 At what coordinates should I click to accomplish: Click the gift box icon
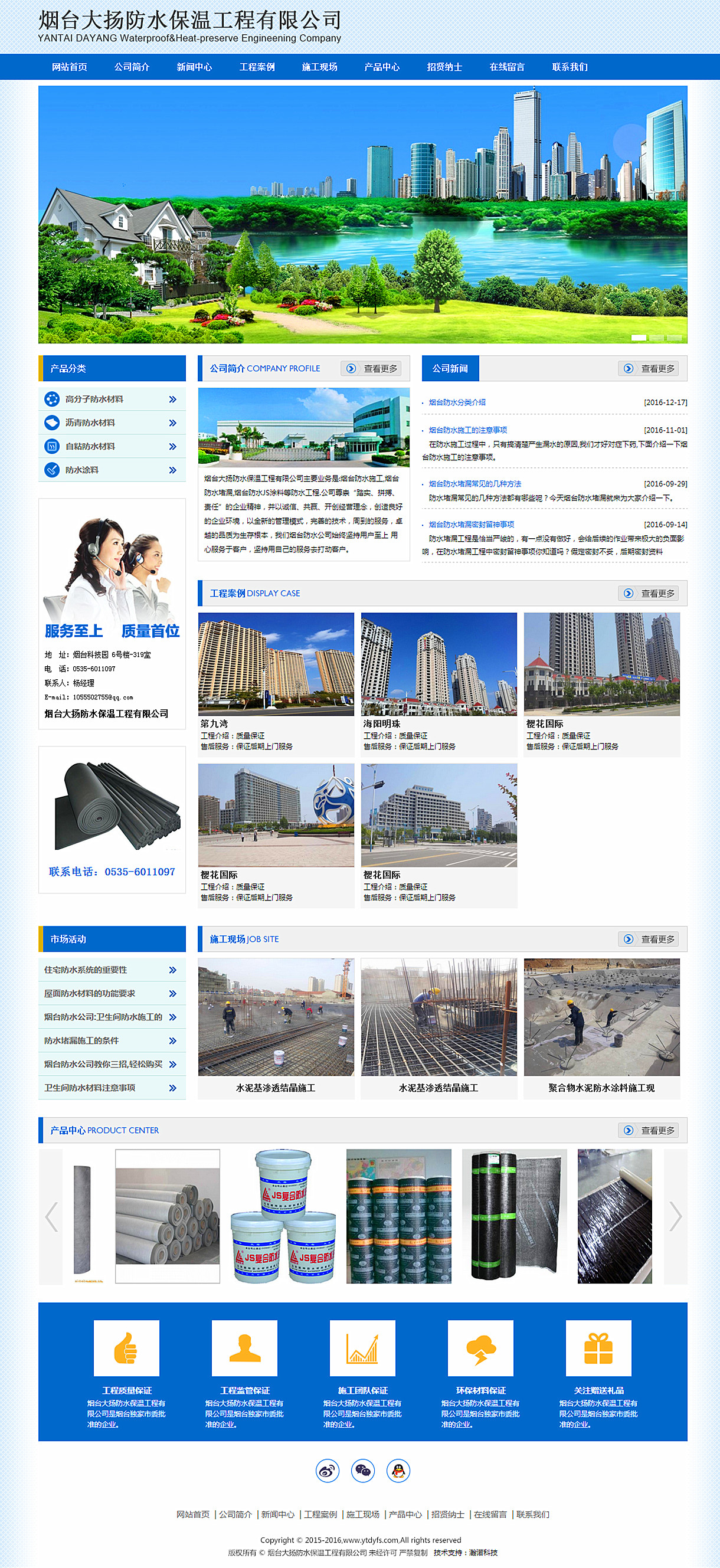tap(598, 1348)
